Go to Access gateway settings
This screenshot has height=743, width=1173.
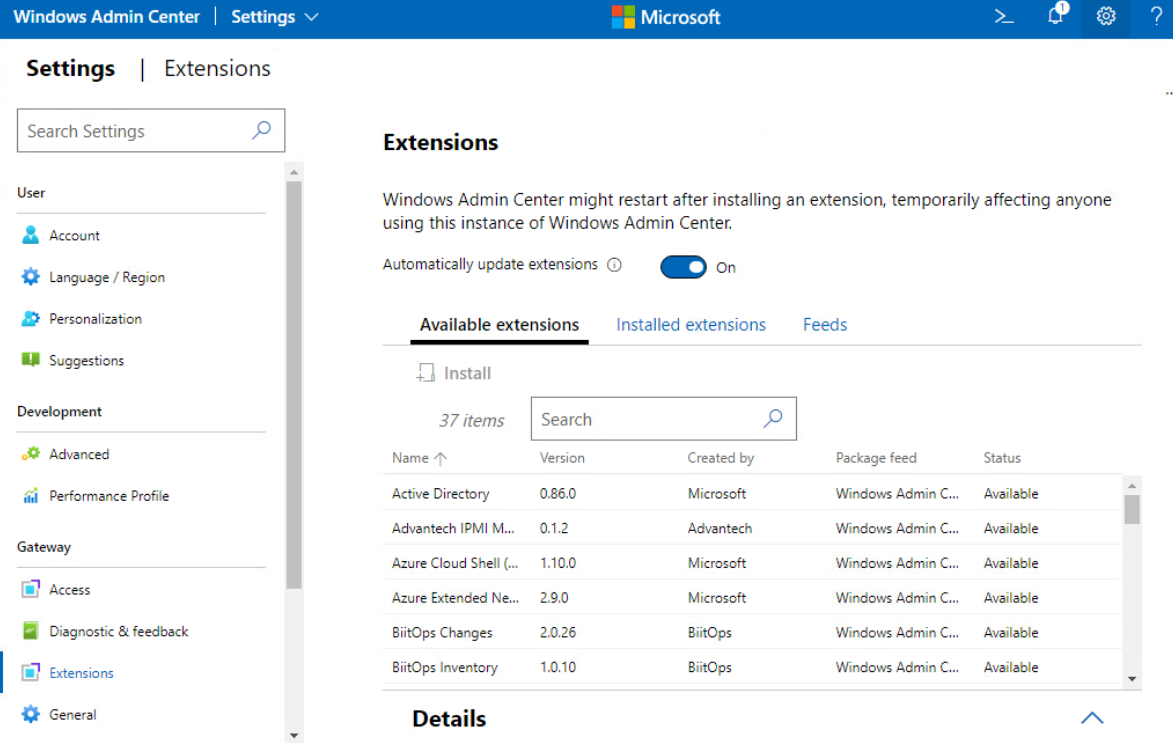(69, 590)
